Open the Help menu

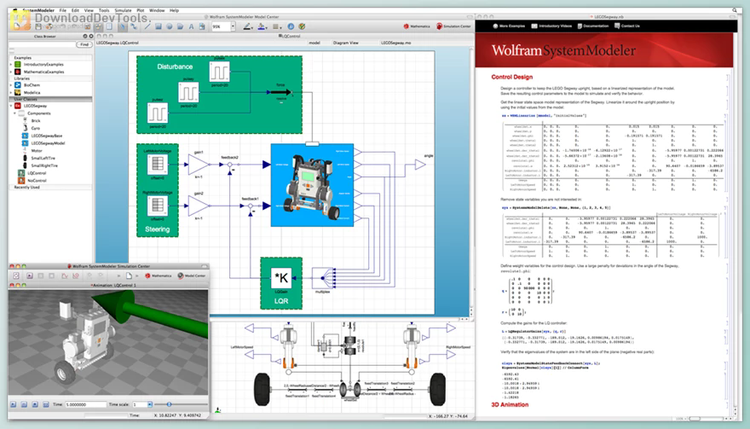click(x=174, y=10)
